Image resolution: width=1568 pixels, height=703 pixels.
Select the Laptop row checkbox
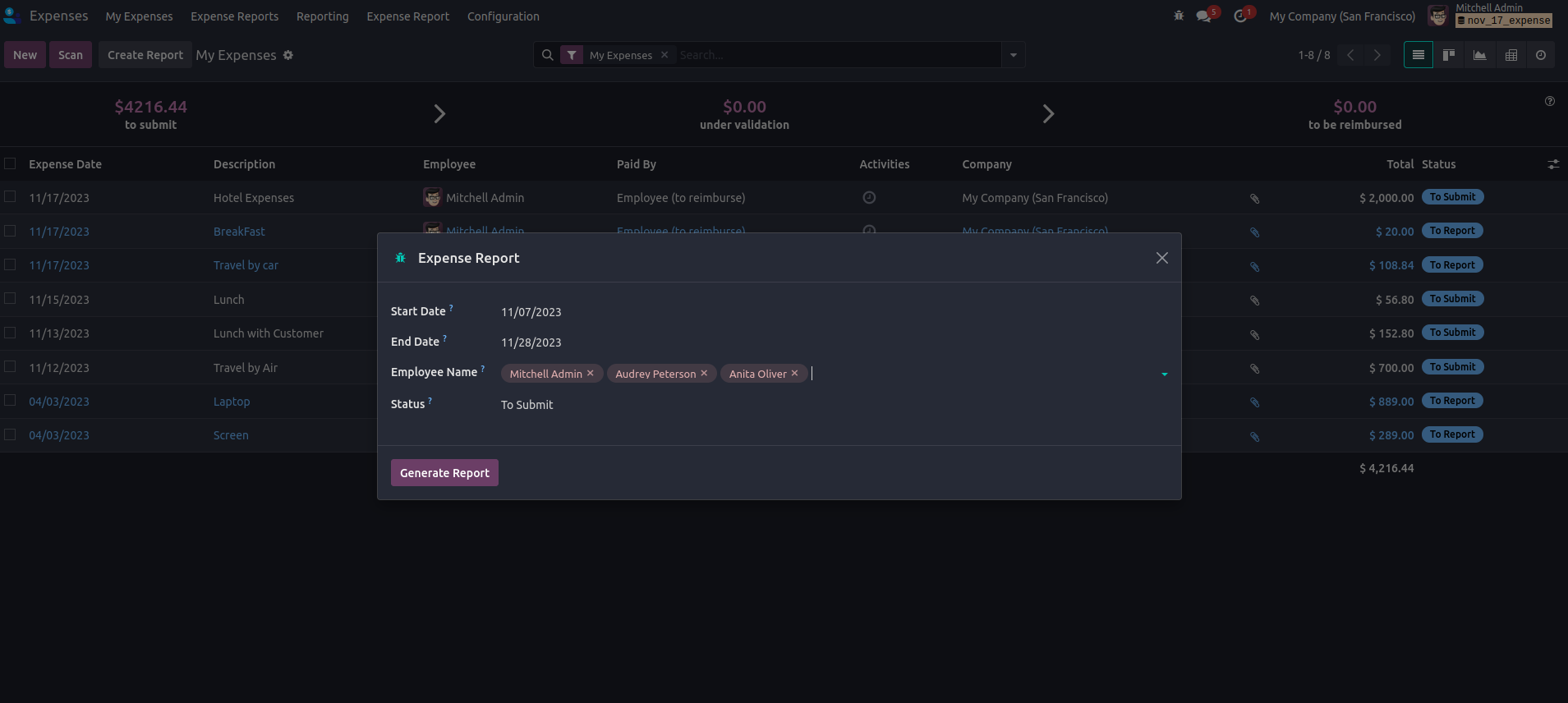pos(10,400)
